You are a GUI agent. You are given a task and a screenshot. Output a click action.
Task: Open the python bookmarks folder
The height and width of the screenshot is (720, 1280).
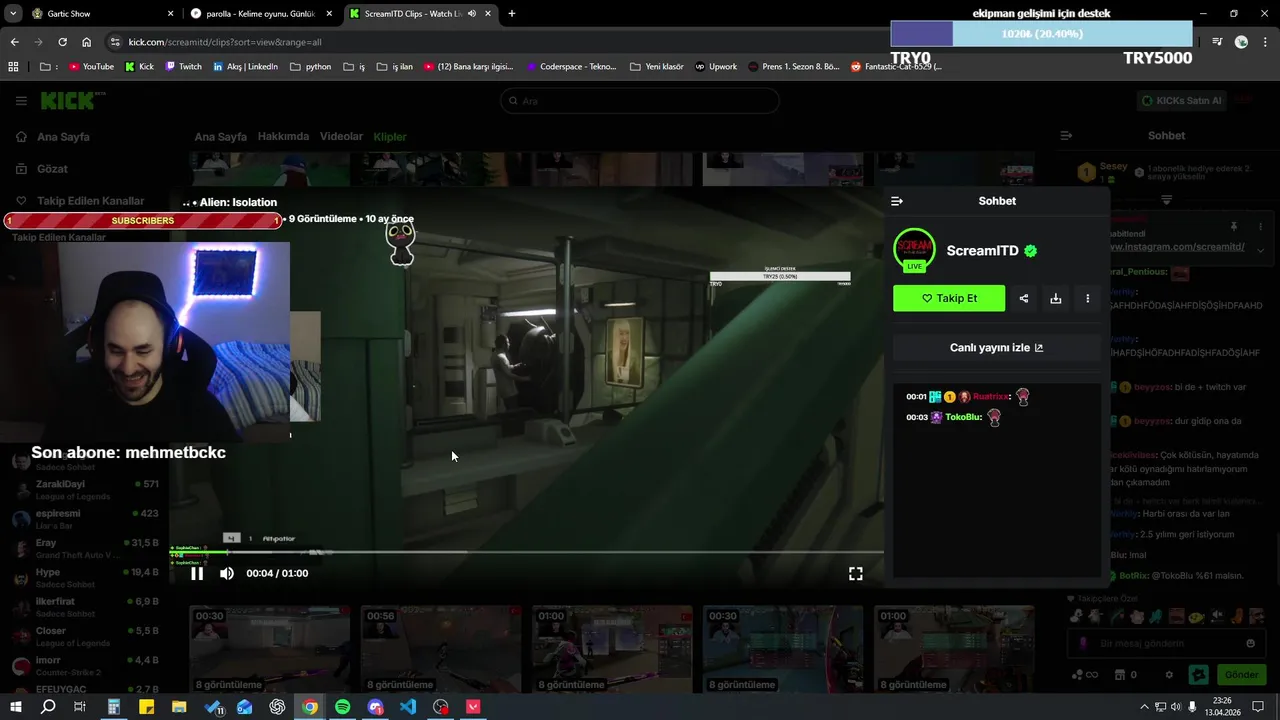click(311, 67)
